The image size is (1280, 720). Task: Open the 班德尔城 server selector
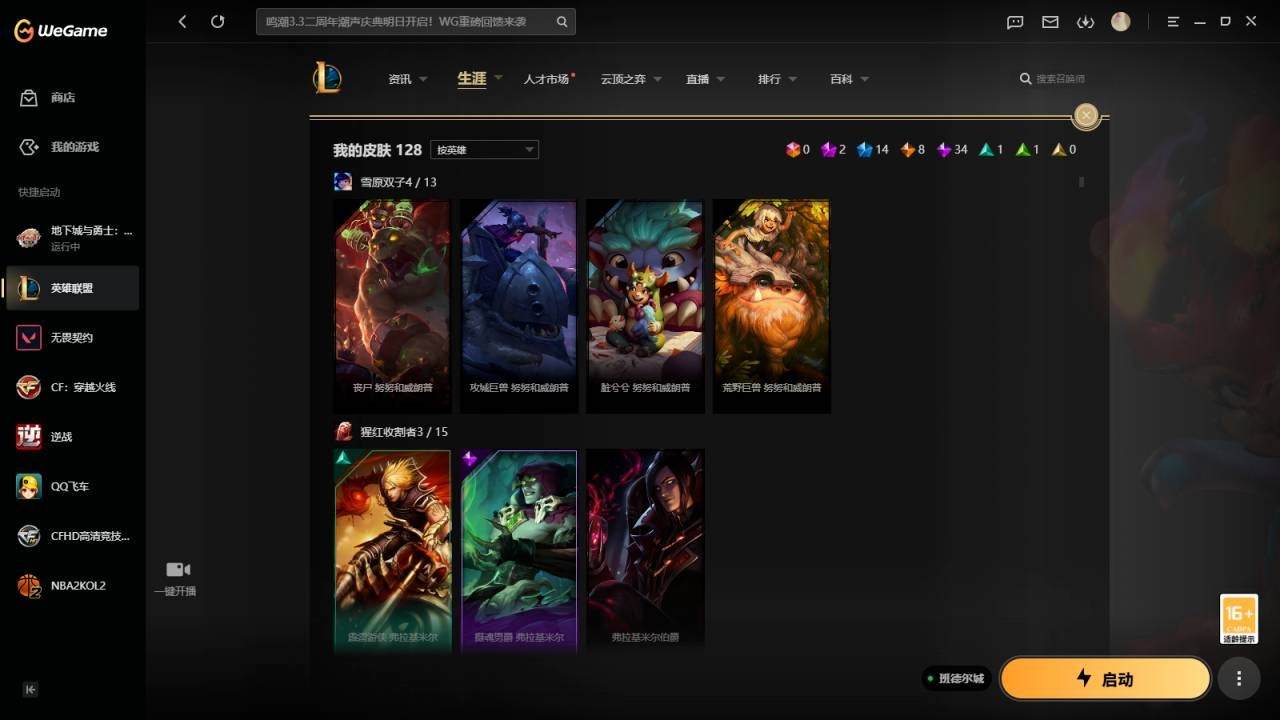pos(957,679)
